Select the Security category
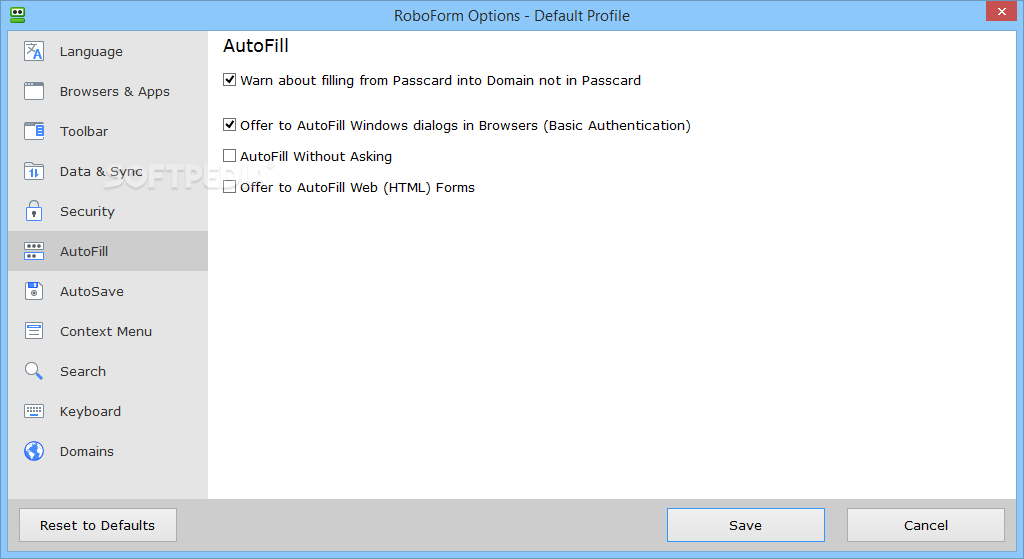1024x559 pixels. 108,211
